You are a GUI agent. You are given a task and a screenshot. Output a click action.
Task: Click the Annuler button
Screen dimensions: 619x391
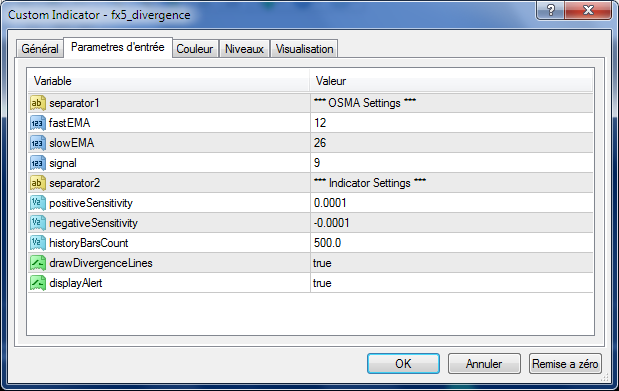(x=484, y=363)
